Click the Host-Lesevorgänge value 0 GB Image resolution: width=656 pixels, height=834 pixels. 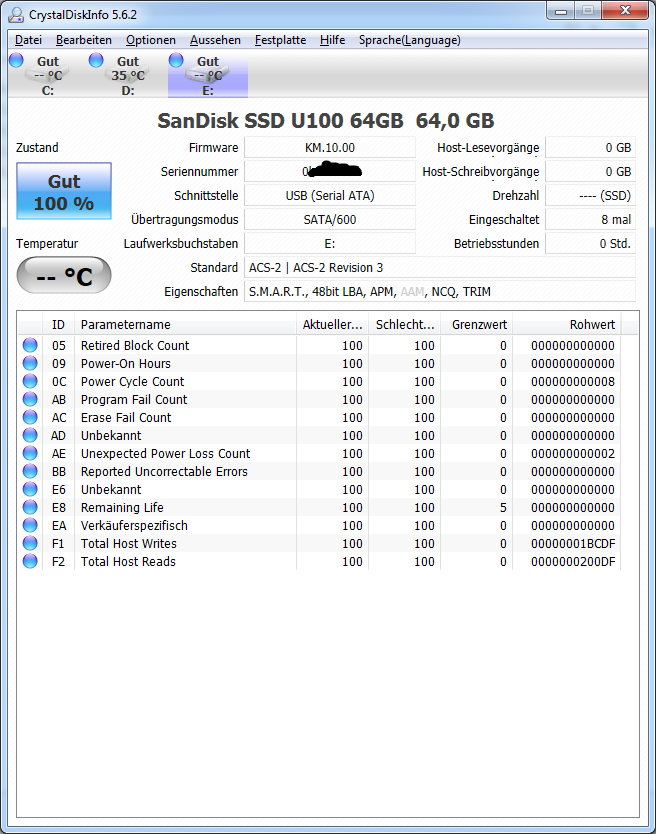[x=591, y=147]
